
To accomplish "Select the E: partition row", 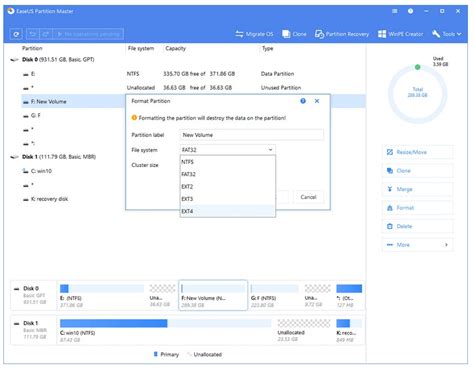I will click(193, 74).
